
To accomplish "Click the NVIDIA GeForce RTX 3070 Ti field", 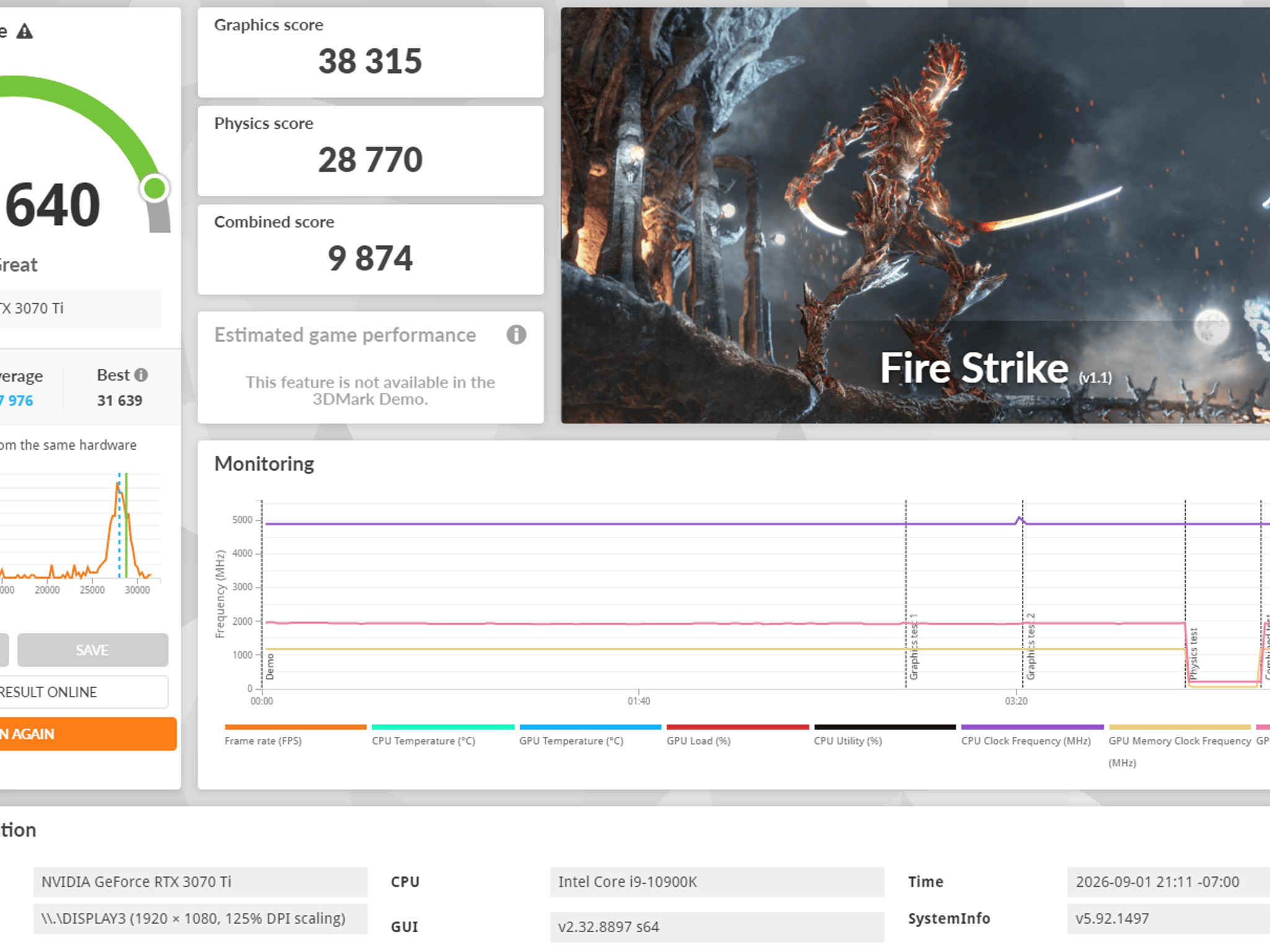I will pos(200,881).
